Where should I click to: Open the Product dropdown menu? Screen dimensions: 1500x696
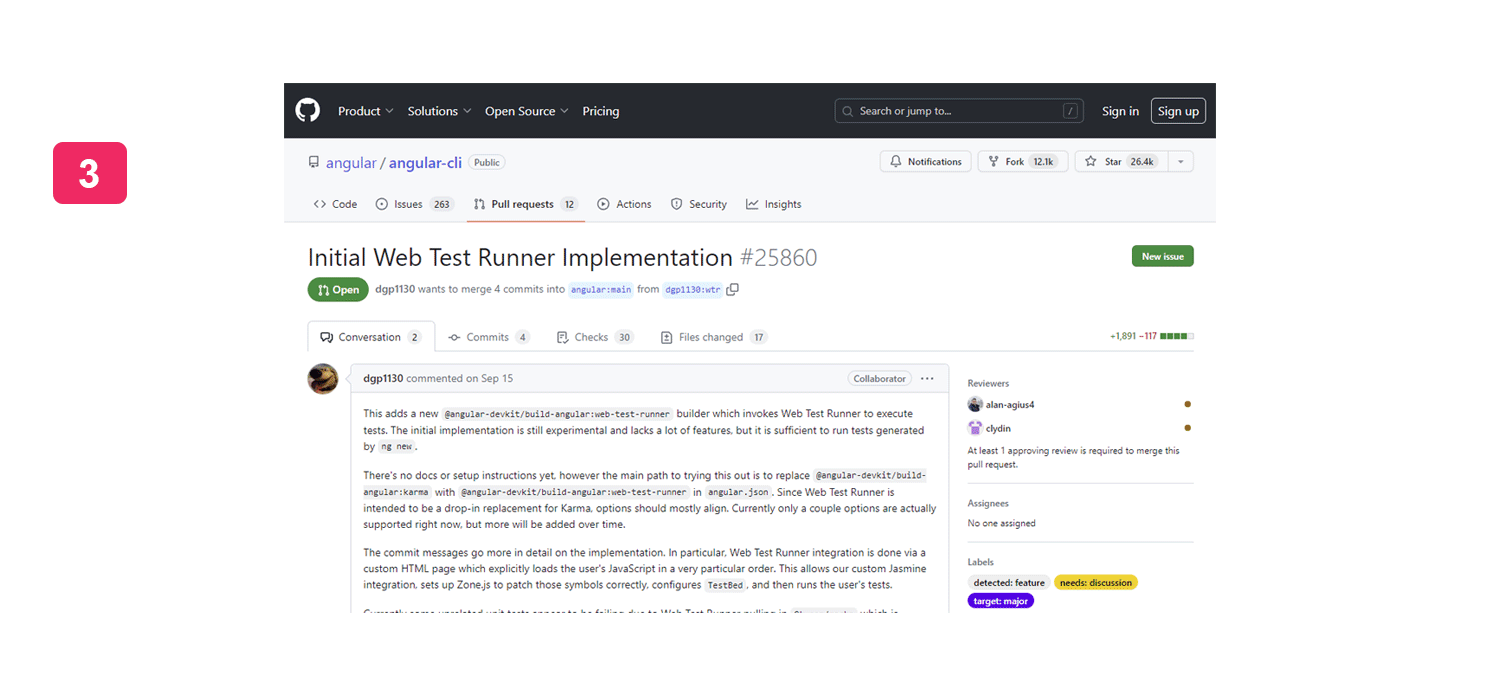(365, 111)
